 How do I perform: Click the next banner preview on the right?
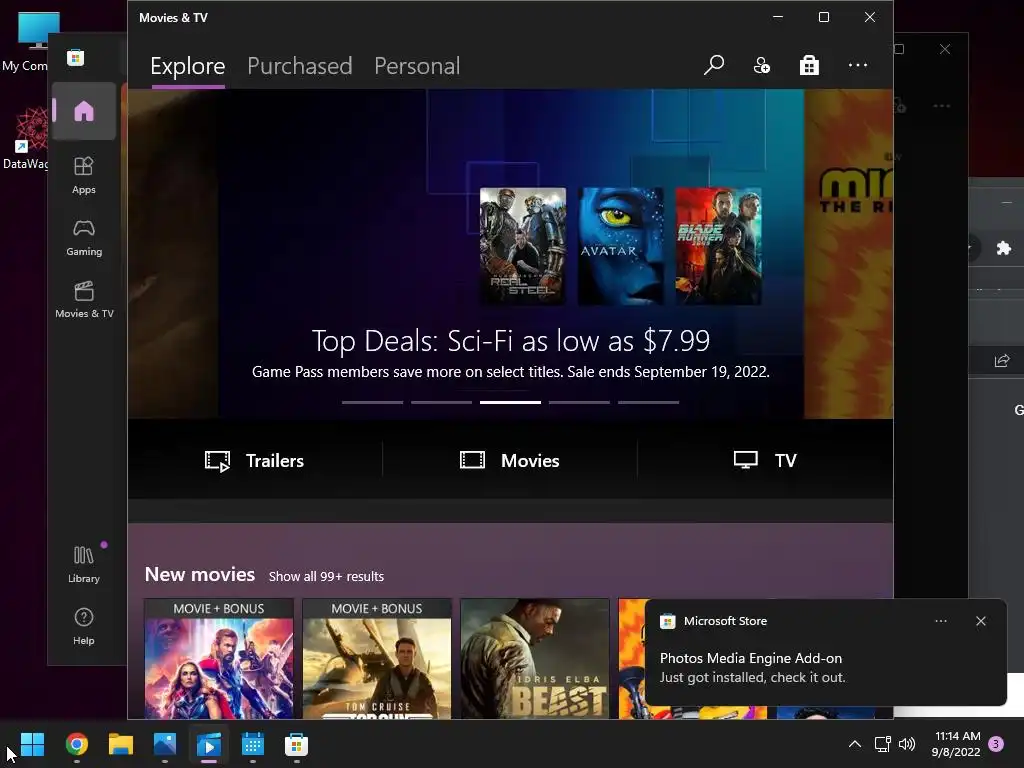848,253
